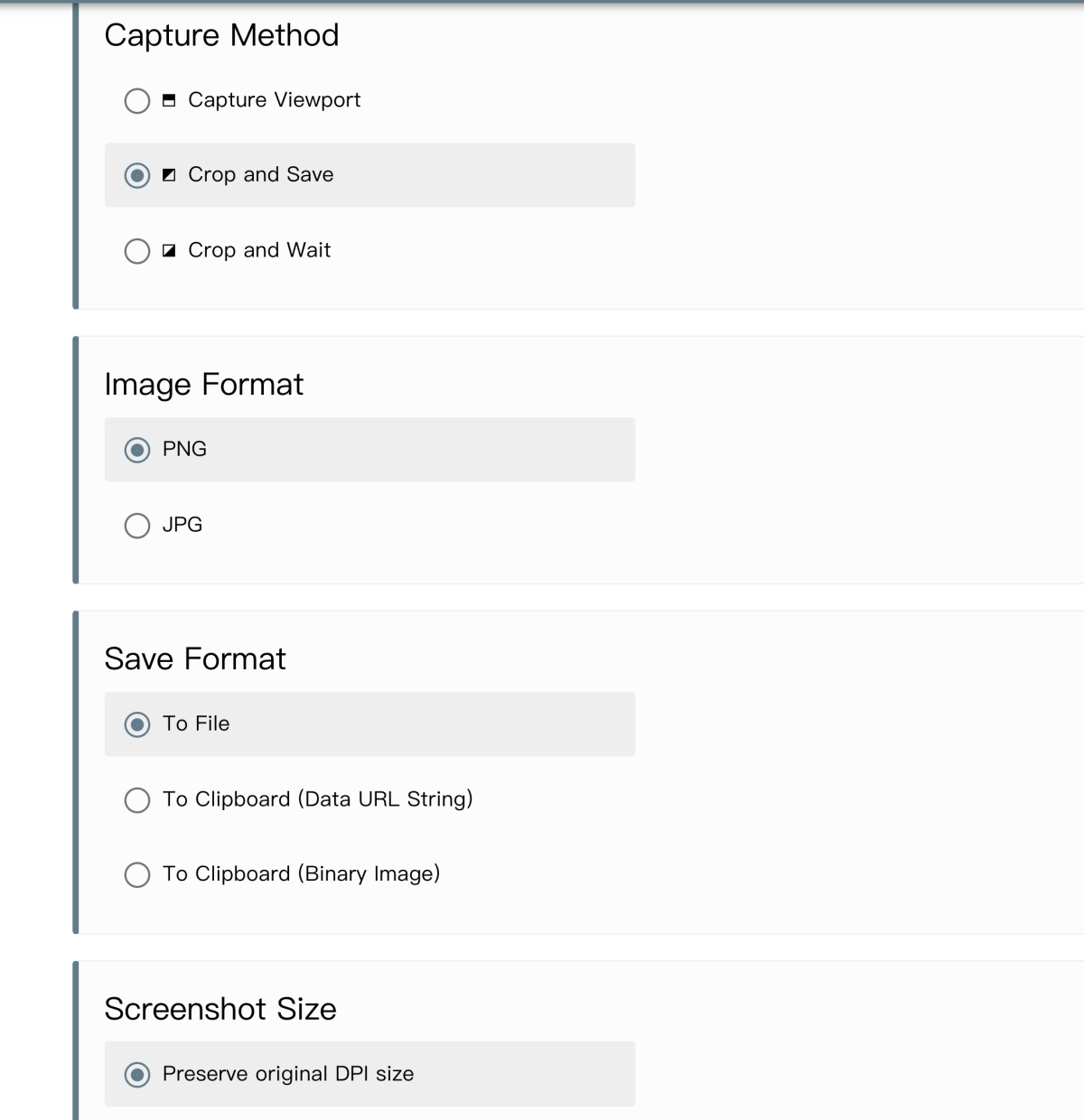Viewport: 1084px width, 1120px height.
Task: Click the Capture Viewport label text
Action: click(274, 100)
